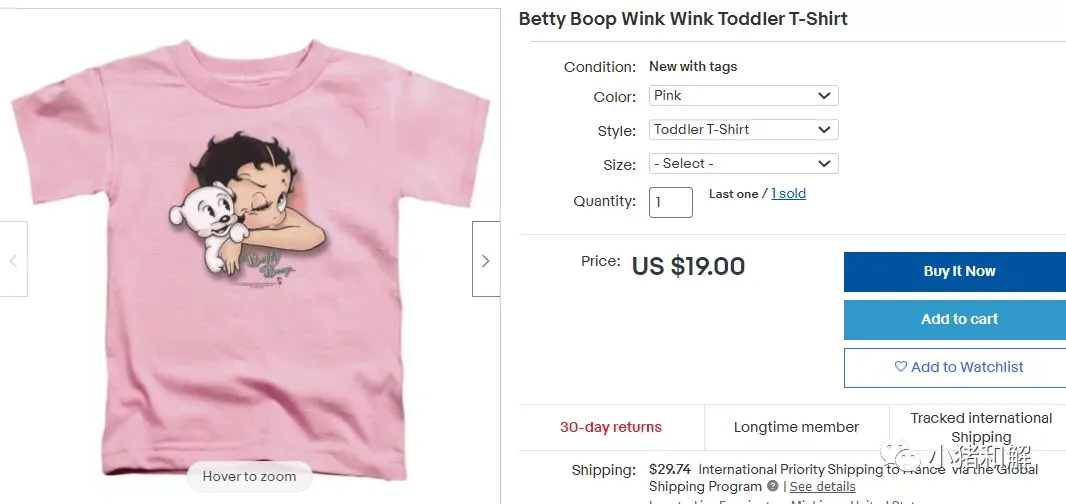Select the 30-day returns tab

tap(611, 427)
